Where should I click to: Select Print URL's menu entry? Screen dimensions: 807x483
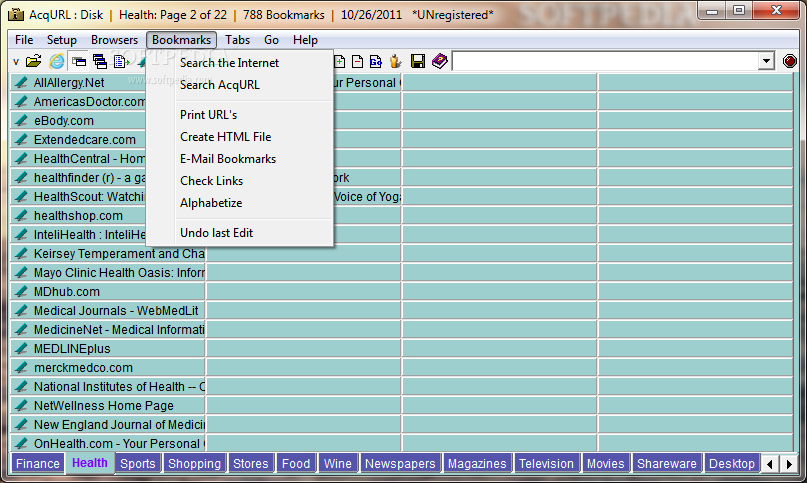[239, 115]
